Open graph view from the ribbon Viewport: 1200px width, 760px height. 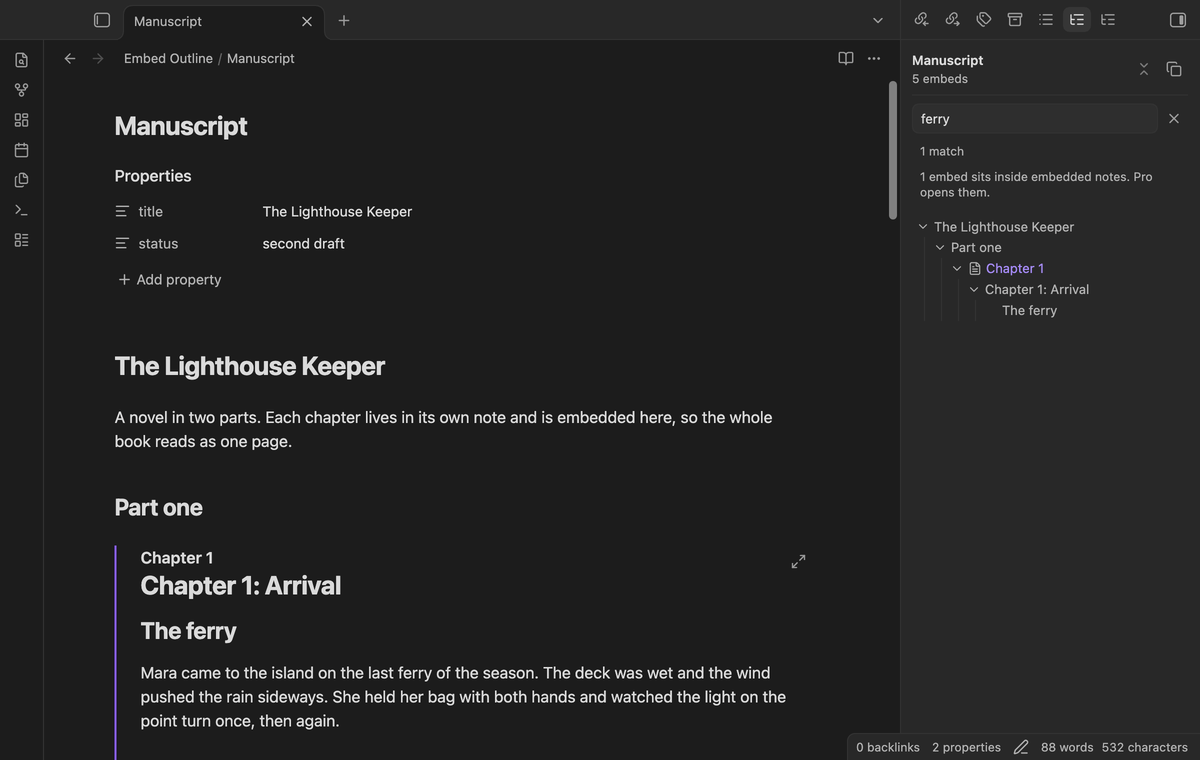(x=21, y=90)
